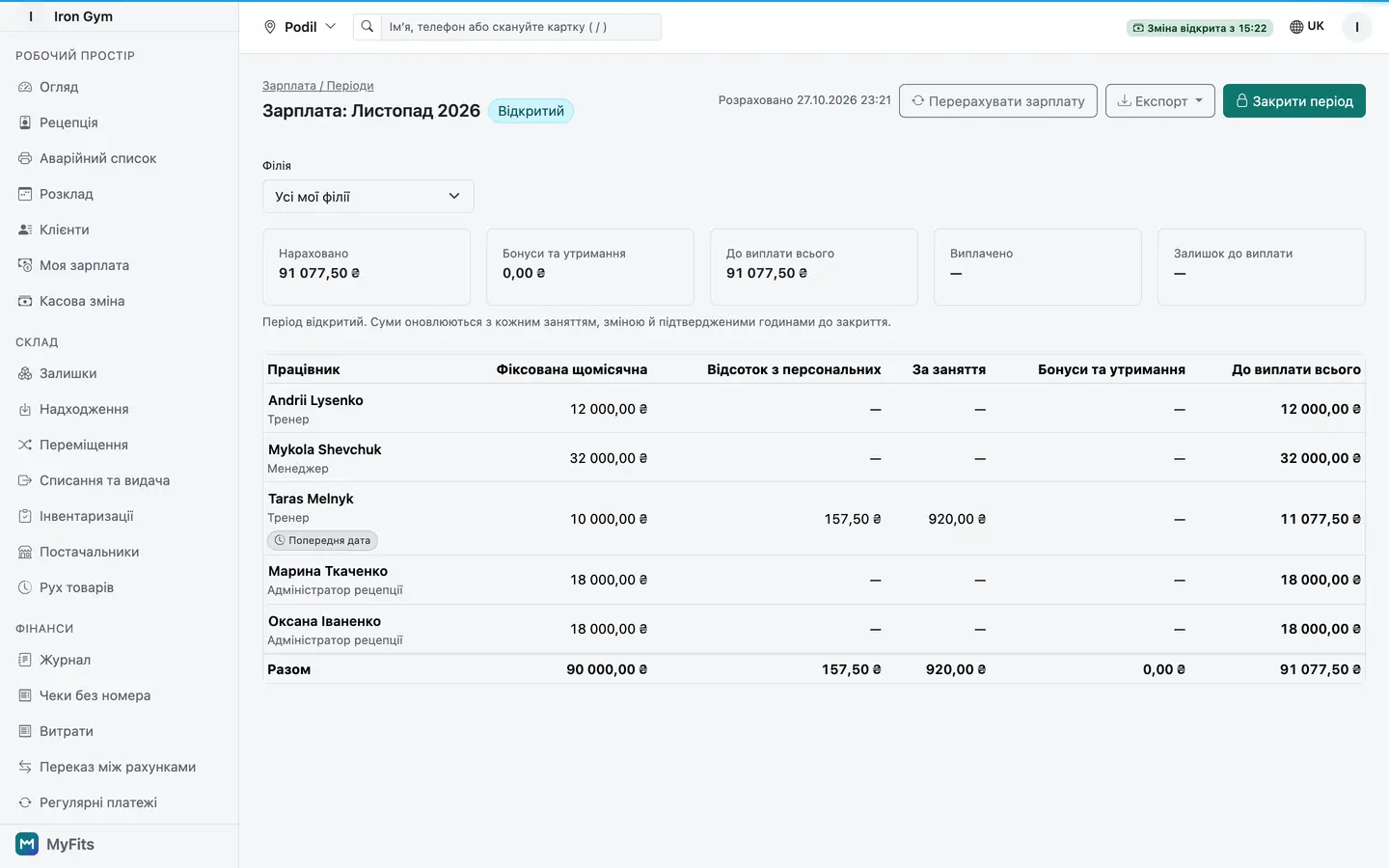Click employee Оксана Іваненко
1389x868 pixels.
click(x=324, y=621)
